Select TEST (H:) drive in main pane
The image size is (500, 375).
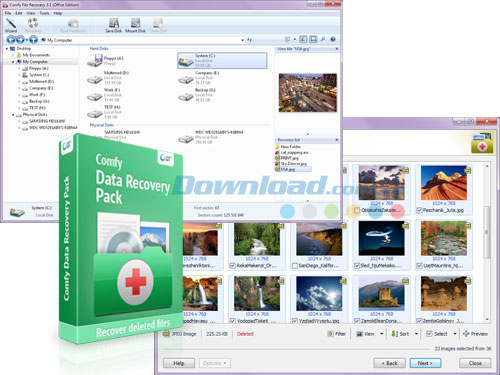(x=104, y=112)
